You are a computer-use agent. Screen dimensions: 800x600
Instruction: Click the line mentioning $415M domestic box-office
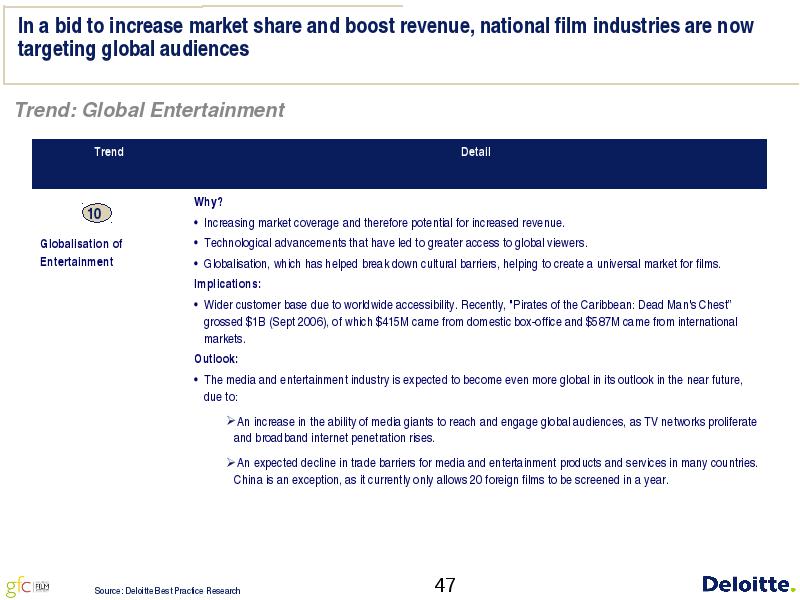[x=470, y=322]
